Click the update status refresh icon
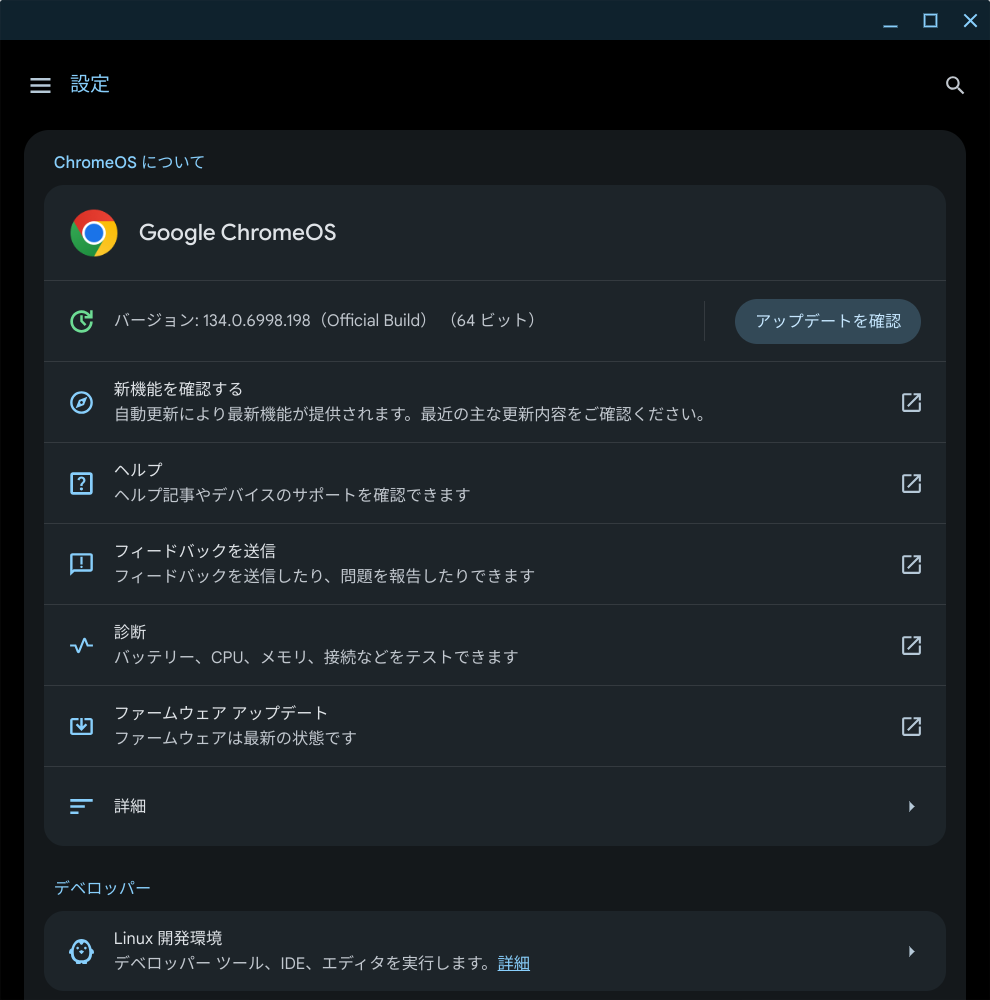The height and width of the screenshot is (1000, 990). click(82, 321)
